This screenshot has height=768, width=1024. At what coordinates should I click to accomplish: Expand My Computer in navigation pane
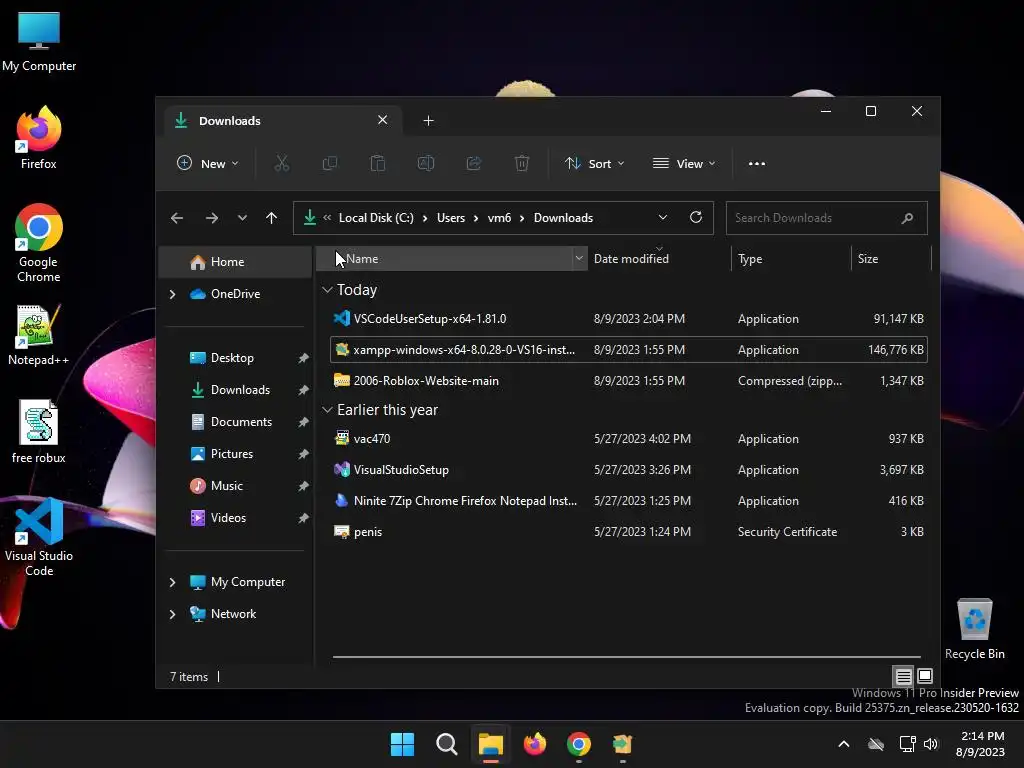[172, 582]
